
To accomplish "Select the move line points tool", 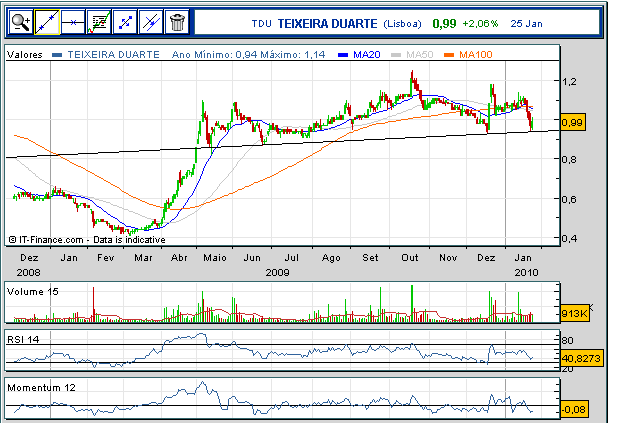I will pyautogui.click(x=125, y=22).
